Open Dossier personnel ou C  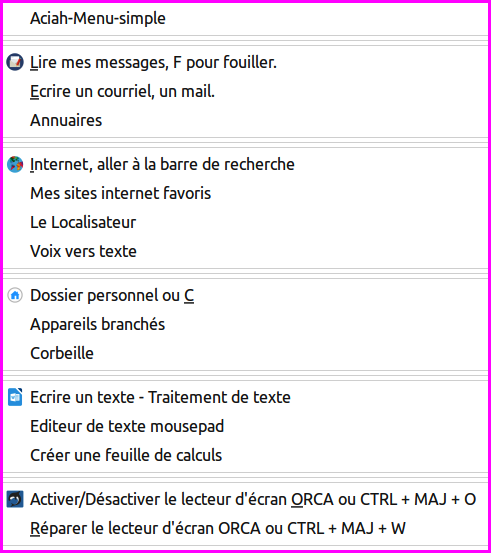[246, 295]
